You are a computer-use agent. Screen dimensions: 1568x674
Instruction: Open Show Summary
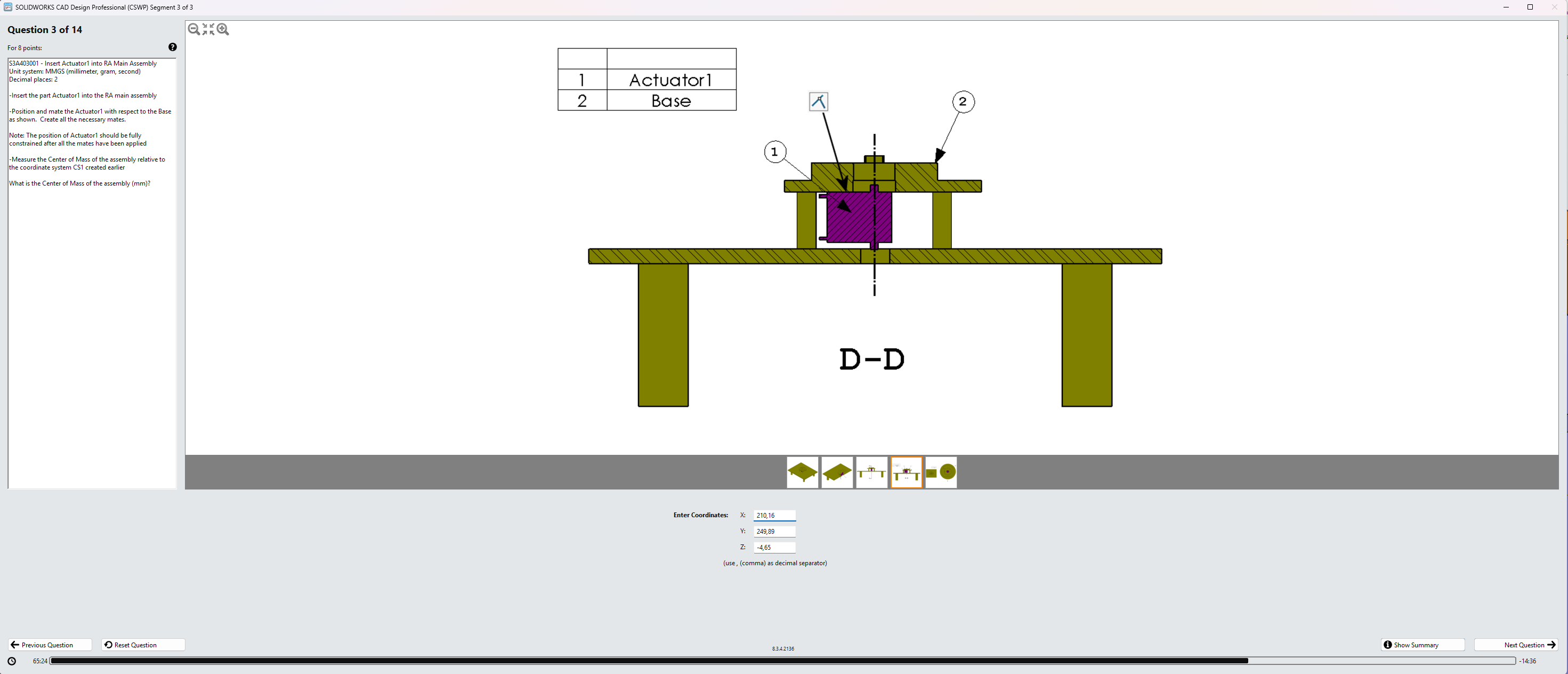click(1422, 645)
